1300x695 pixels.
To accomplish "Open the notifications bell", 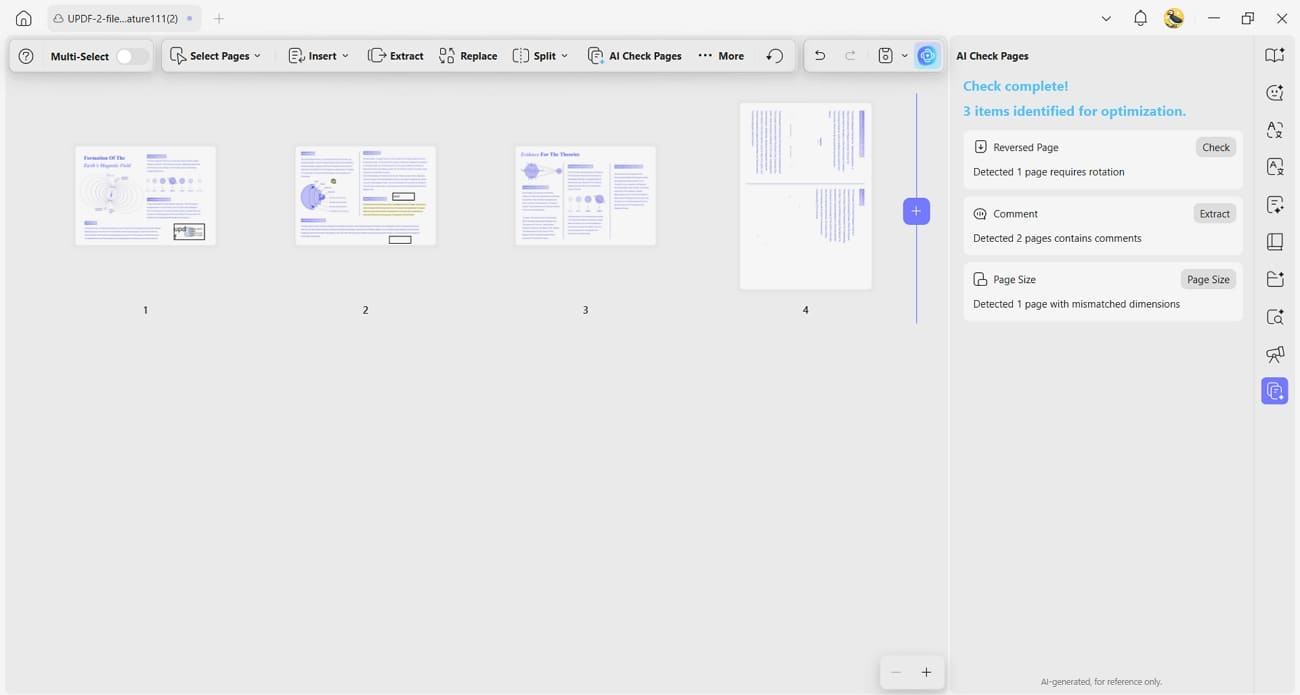I will coord(1140,18).
